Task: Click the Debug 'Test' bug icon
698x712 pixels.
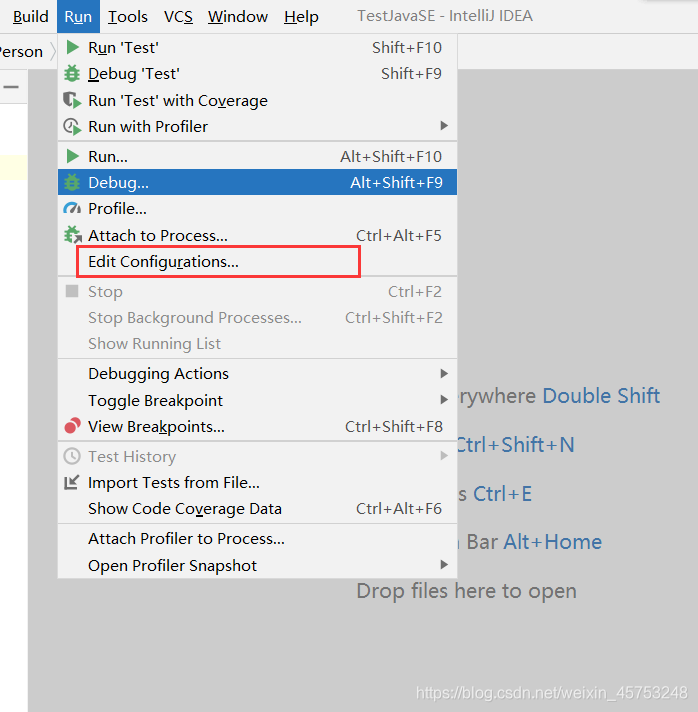Action: pos(72,73)
